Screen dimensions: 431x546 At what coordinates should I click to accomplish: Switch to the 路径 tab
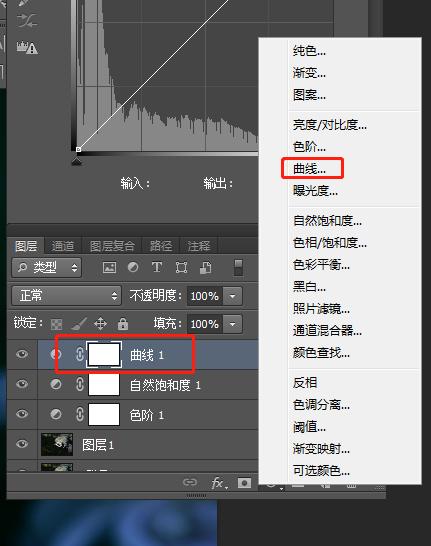[161, 246]
